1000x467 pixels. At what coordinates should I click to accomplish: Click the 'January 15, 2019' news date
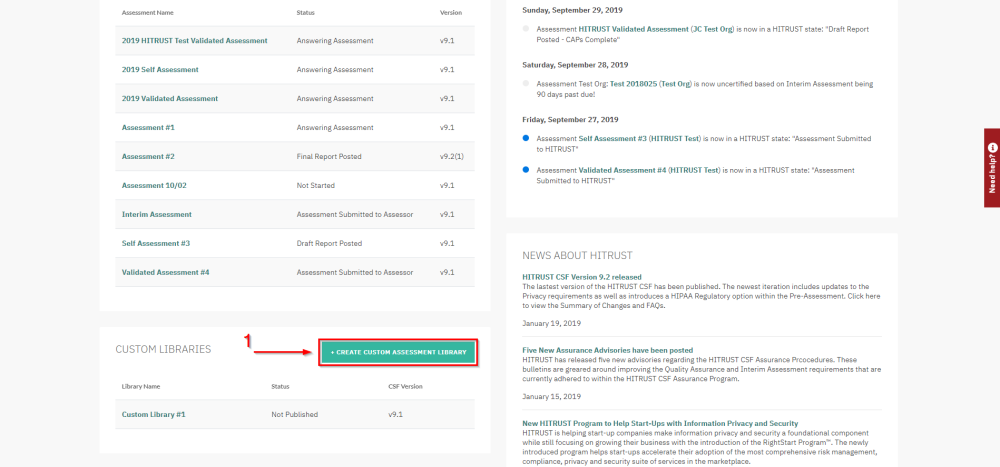coord(552,397)
